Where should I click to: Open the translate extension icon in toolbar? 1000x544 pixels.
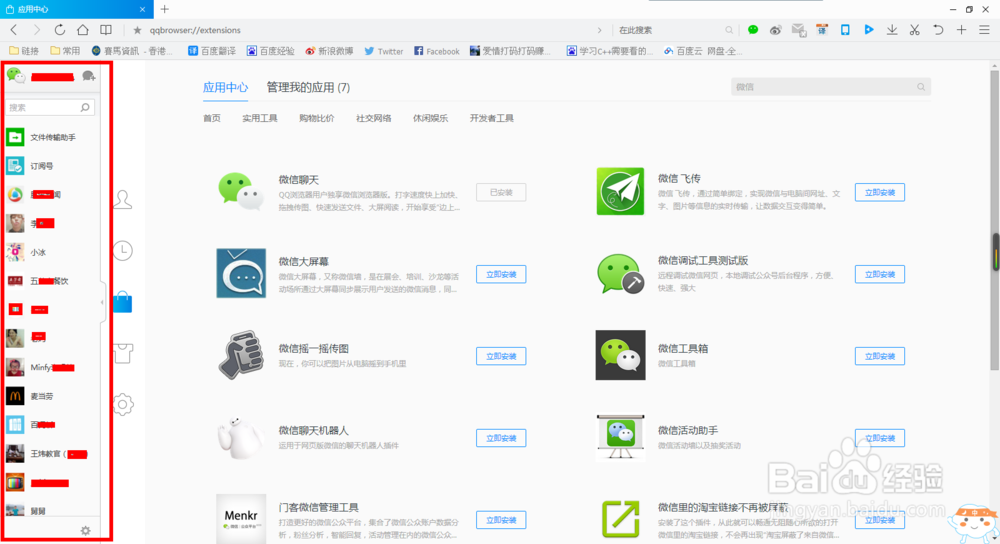click(822, 30)
